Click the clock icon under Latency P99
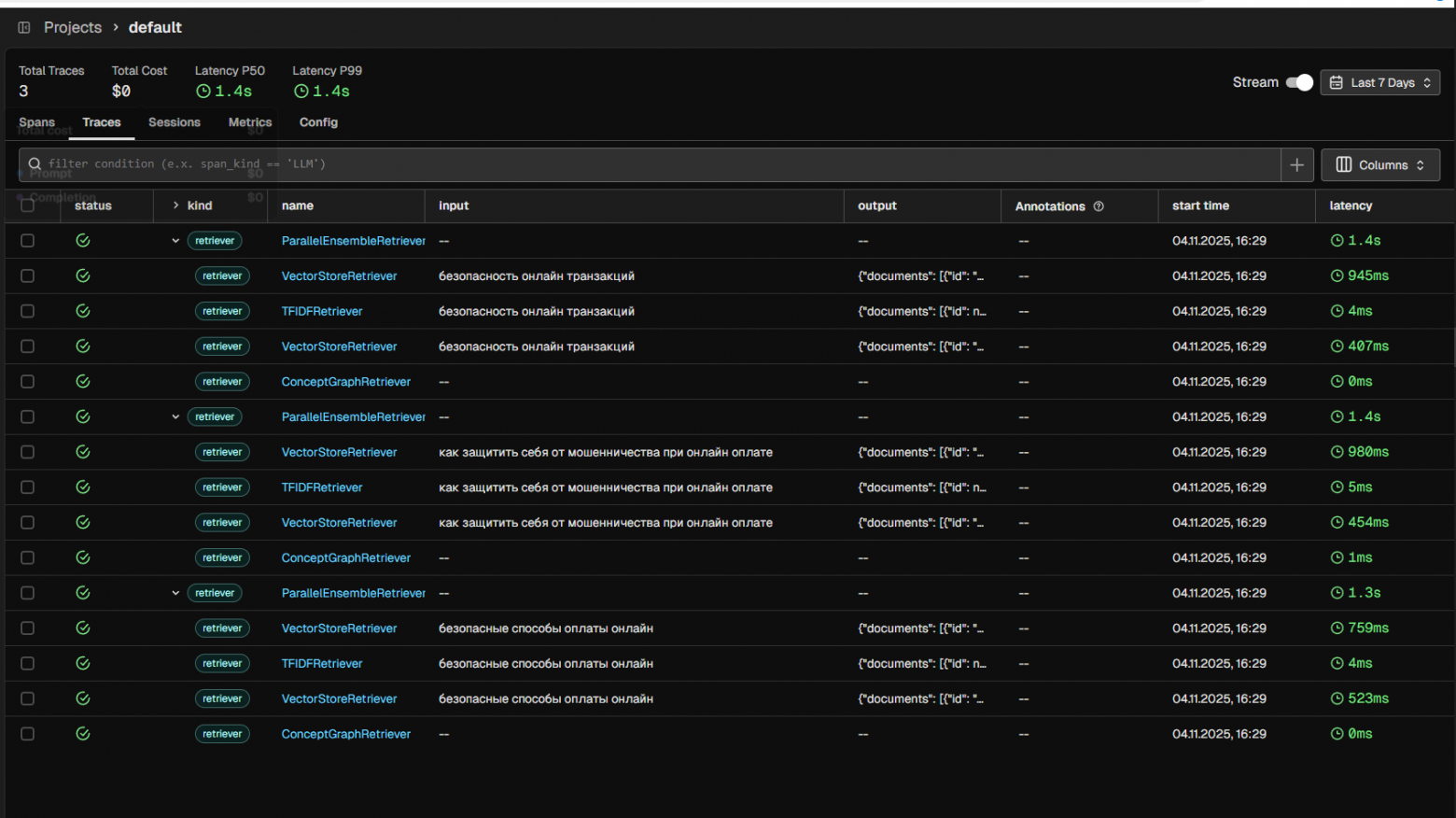 click(x=301, y=92)
